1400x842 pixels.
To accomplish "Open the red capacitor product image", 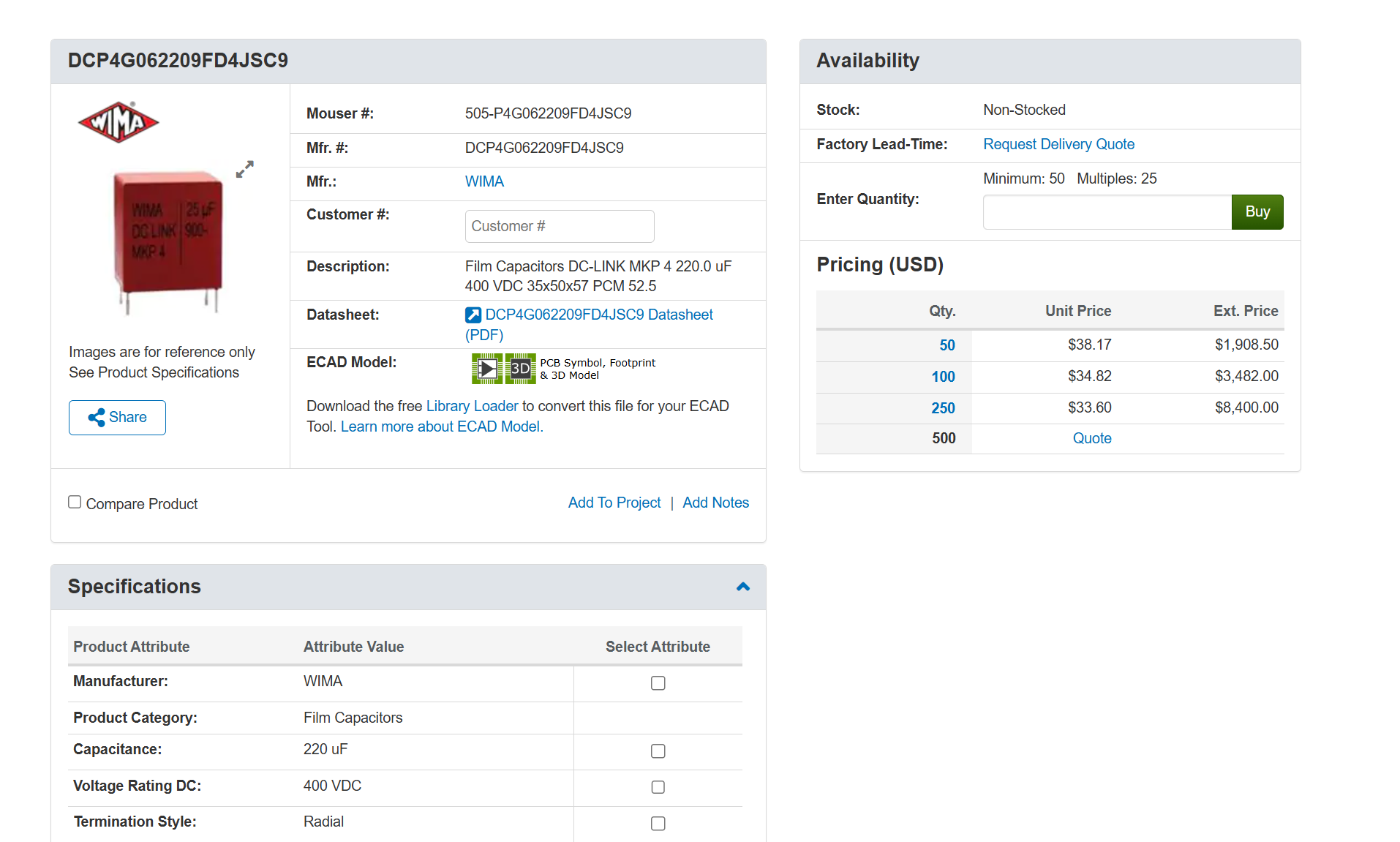I will [x=168, y=241].
